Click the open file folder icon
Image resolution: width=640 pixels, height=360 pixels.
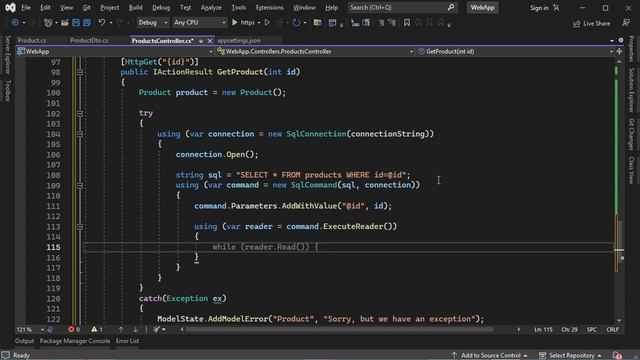[x=64, y=23]
